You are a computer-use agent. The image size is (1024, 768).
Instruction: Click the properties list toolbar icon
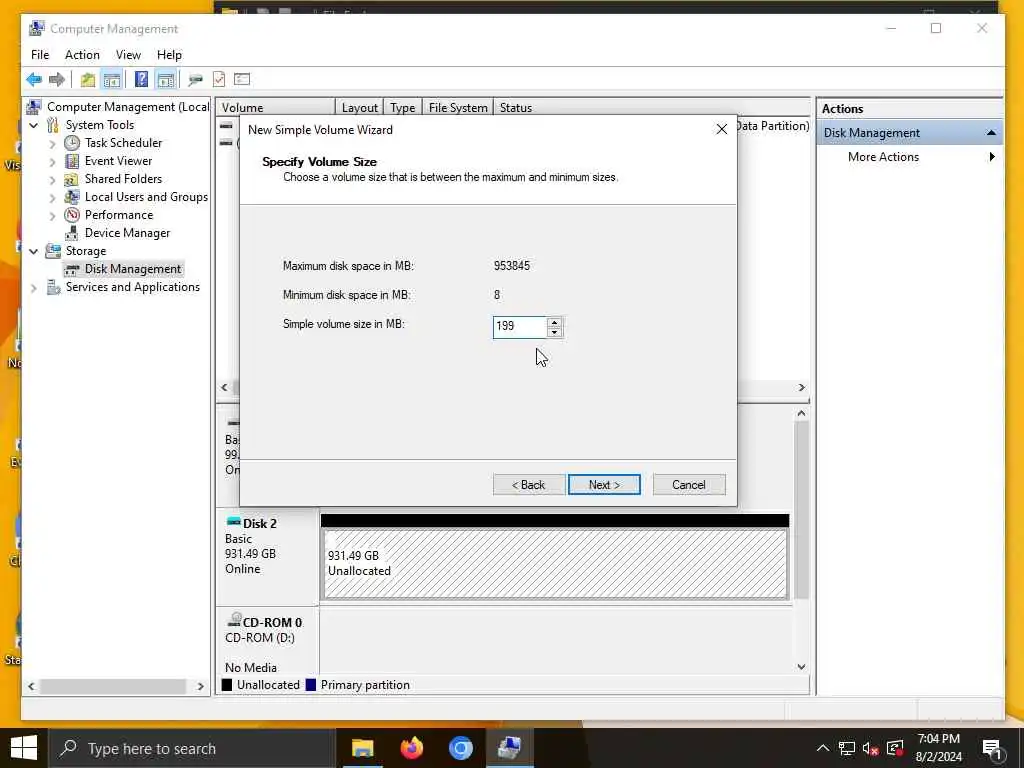(x=242, y=80)
